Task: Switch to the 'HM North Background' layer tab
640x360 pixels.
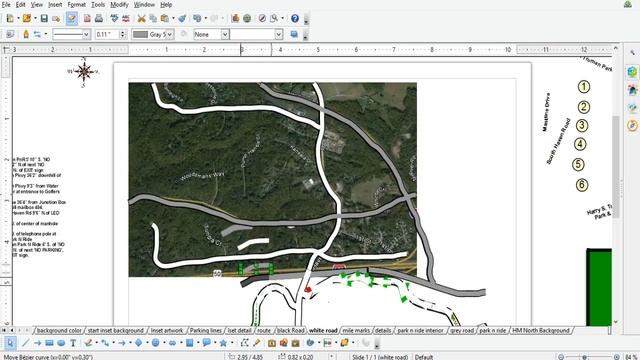Action: (x=541, y=330)
